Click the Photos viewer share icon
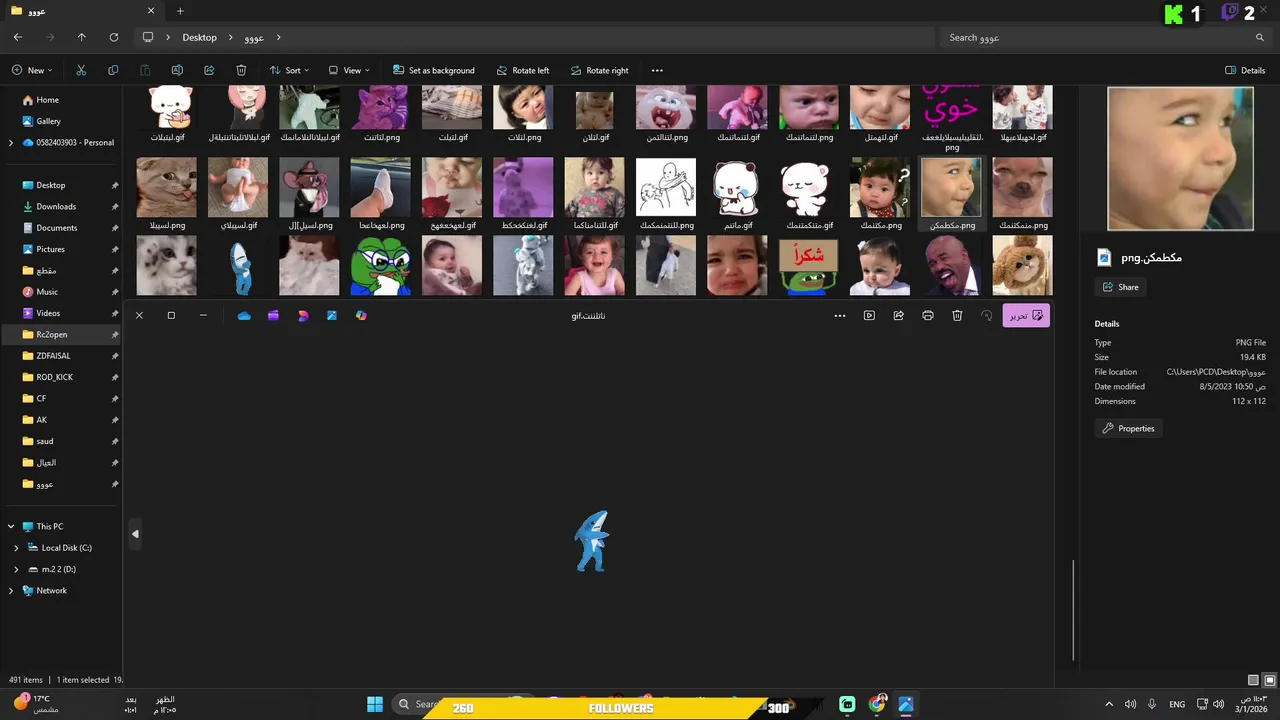Image resolution: width=1280 pixels, height=720 pixels. [x=899, y=315]
